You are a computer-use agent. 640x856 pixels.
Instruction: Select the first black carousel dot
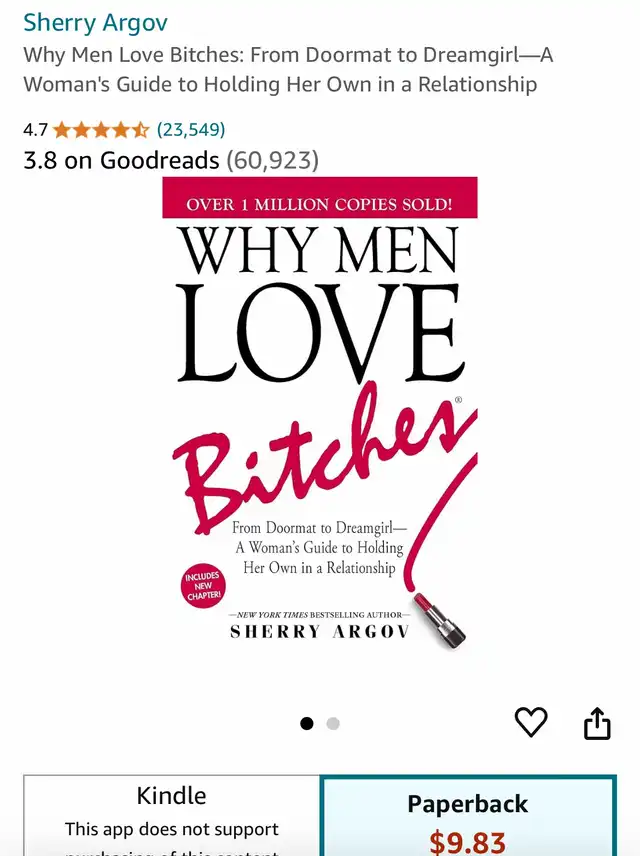coord(307,723)
